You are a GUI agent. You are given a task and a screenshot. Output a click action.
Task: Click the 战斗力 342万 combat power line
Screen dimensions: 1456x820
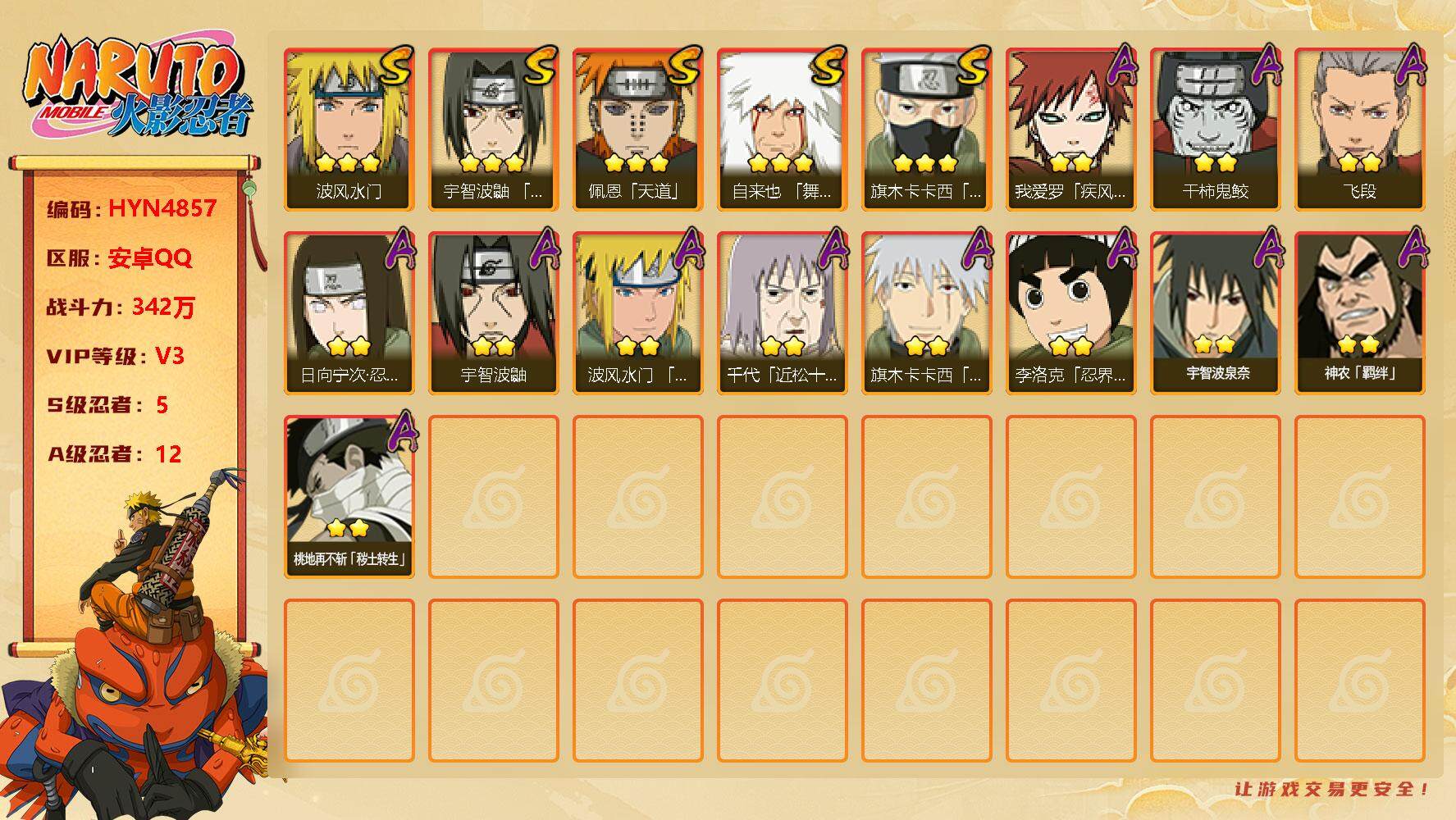pos(121,307)
